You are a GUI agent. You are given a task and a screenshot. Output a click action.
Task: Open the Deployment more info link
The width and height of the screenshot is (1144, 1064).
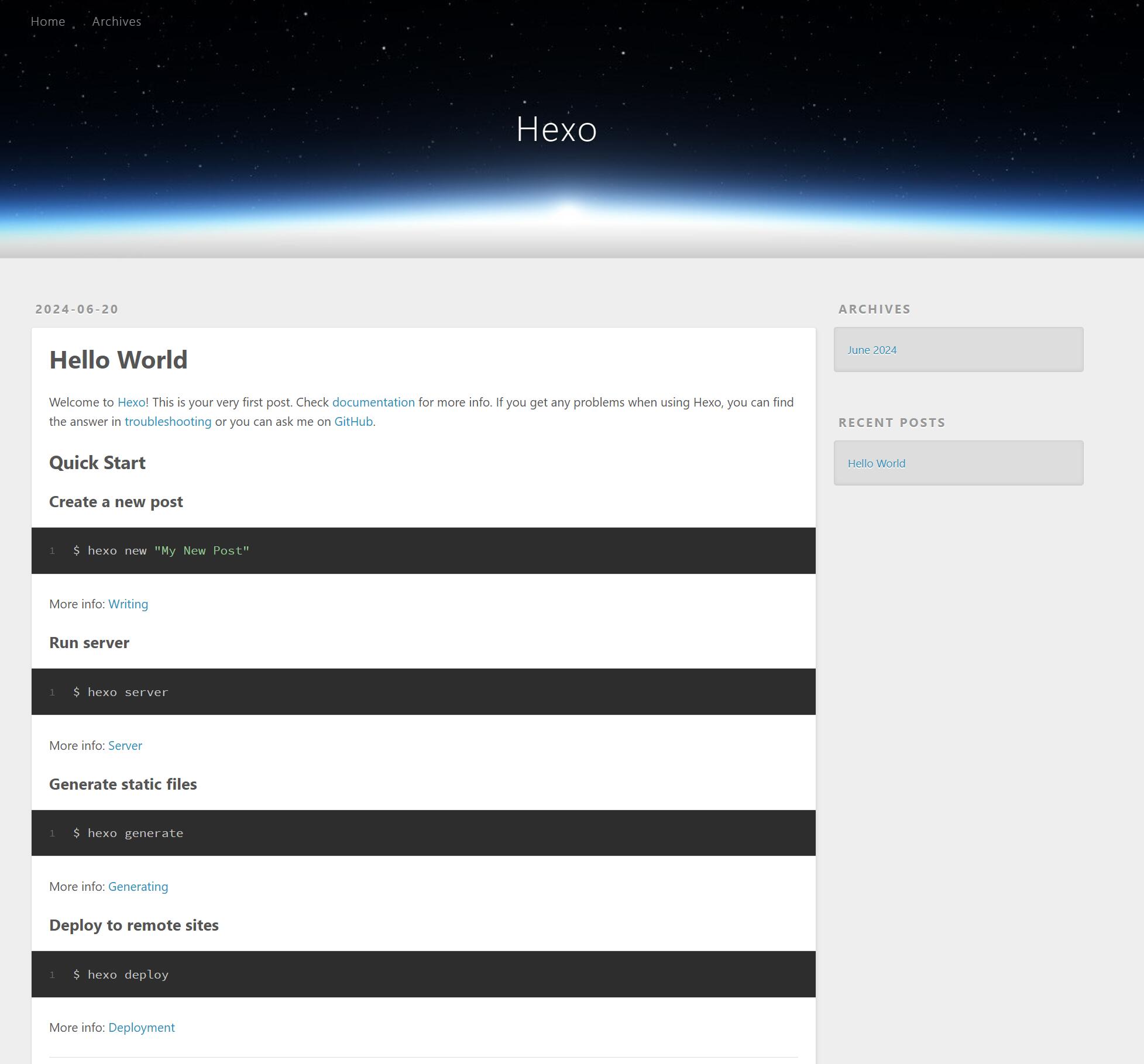[x=142, y=1028]
